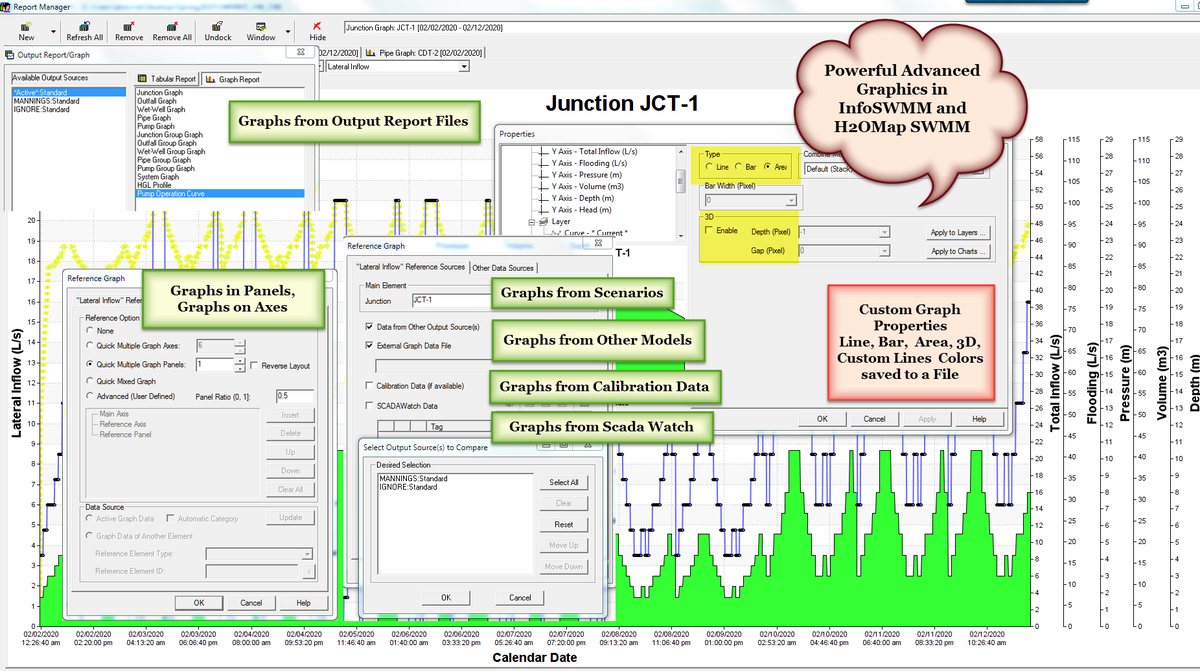Click Apply to Layers button
The width and height of the screenshot is (1200, 671).
coord(958,232)
